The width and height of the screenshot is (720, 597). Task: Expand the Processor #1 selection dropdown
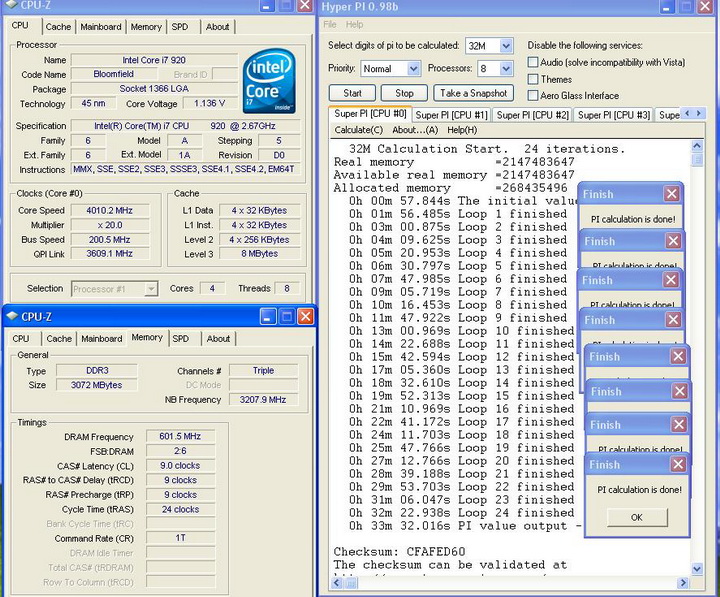click(151, 289)
